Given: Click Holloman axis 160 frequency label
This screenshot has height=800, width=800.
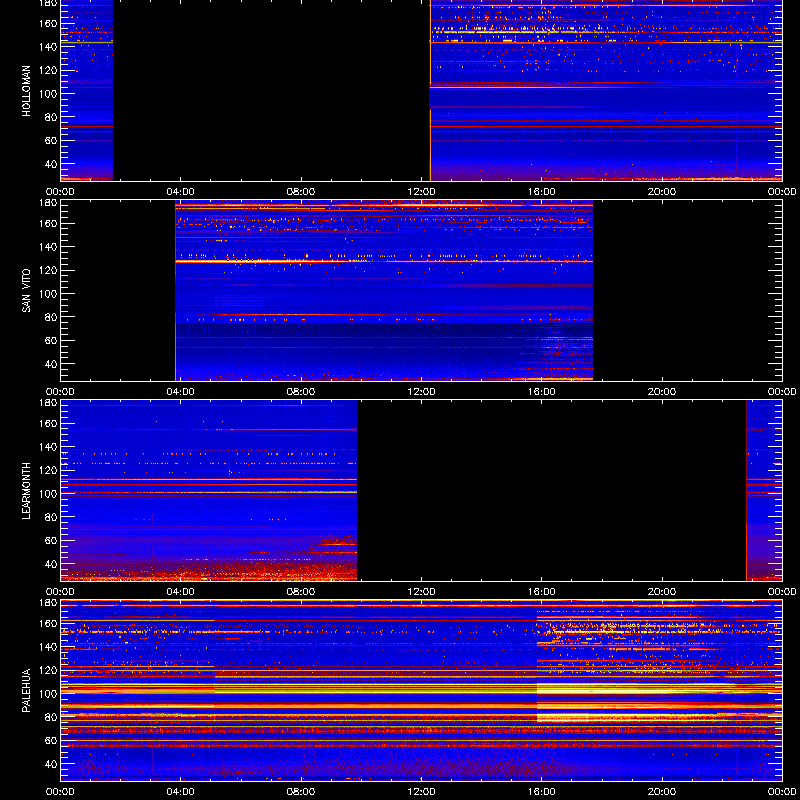Looking at the screenshot, I should (x=48, y=23).
